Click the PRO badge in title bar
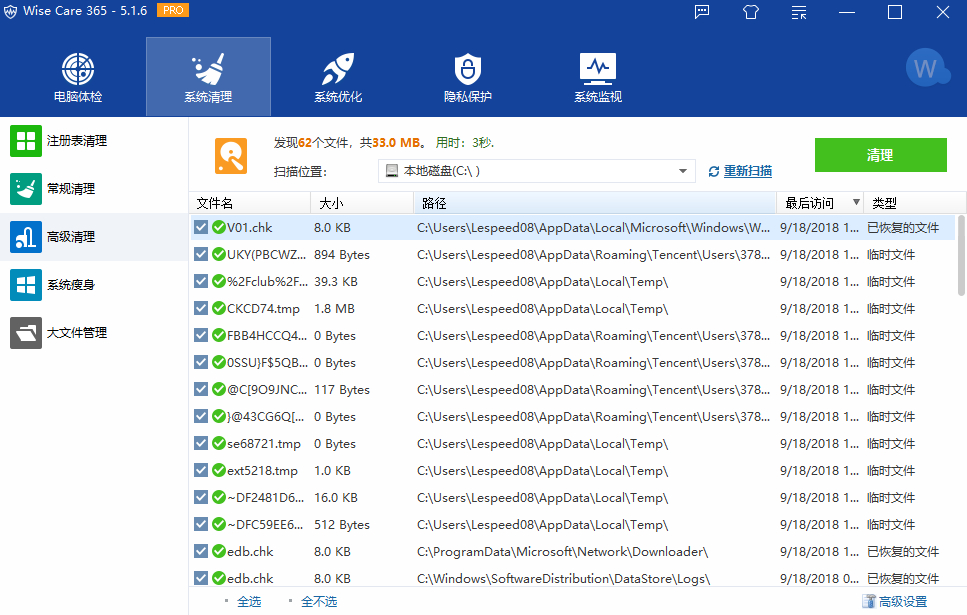The width and height of the screenshot is (967, 615). tap(173, 10)
